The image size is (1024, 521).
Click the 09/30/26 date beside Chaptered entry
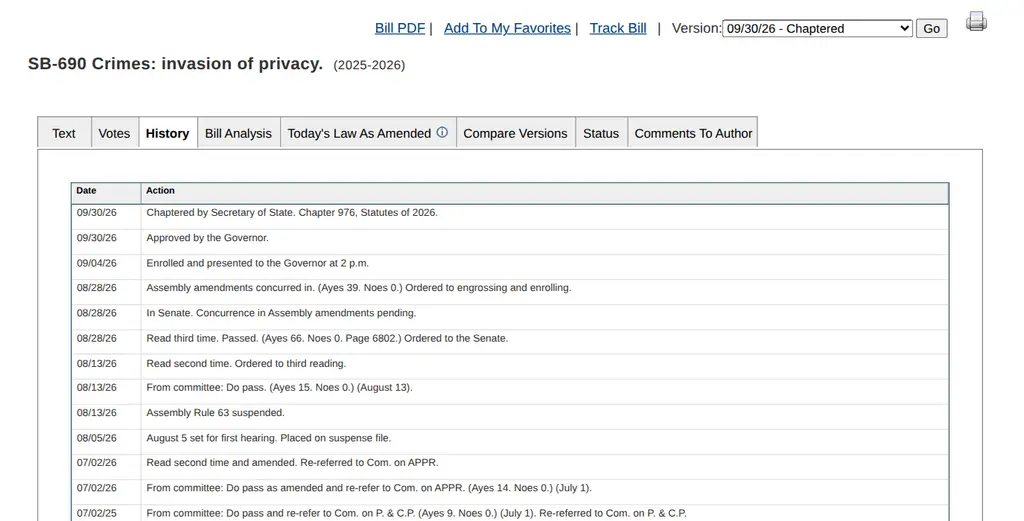pos(97,213)
